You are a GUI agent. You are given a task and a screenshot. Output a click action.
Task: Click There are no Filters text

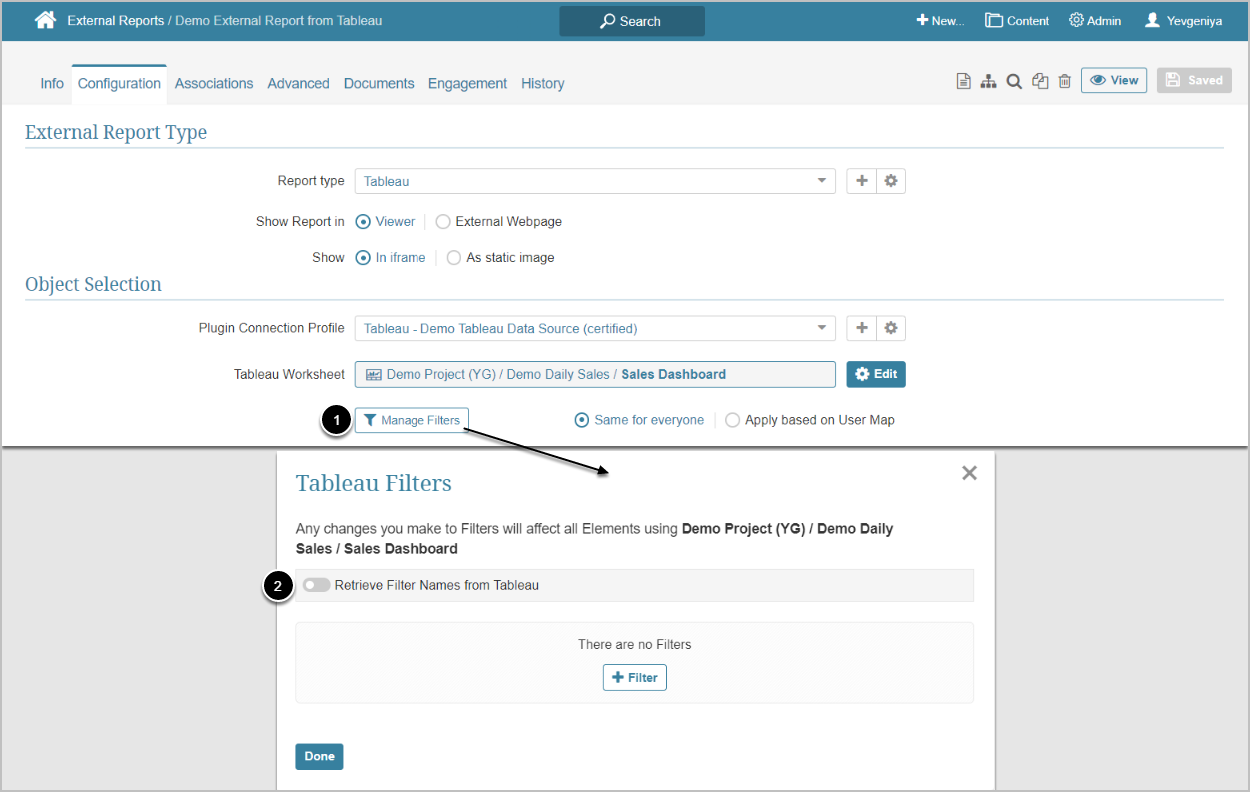tap(635, 645)
